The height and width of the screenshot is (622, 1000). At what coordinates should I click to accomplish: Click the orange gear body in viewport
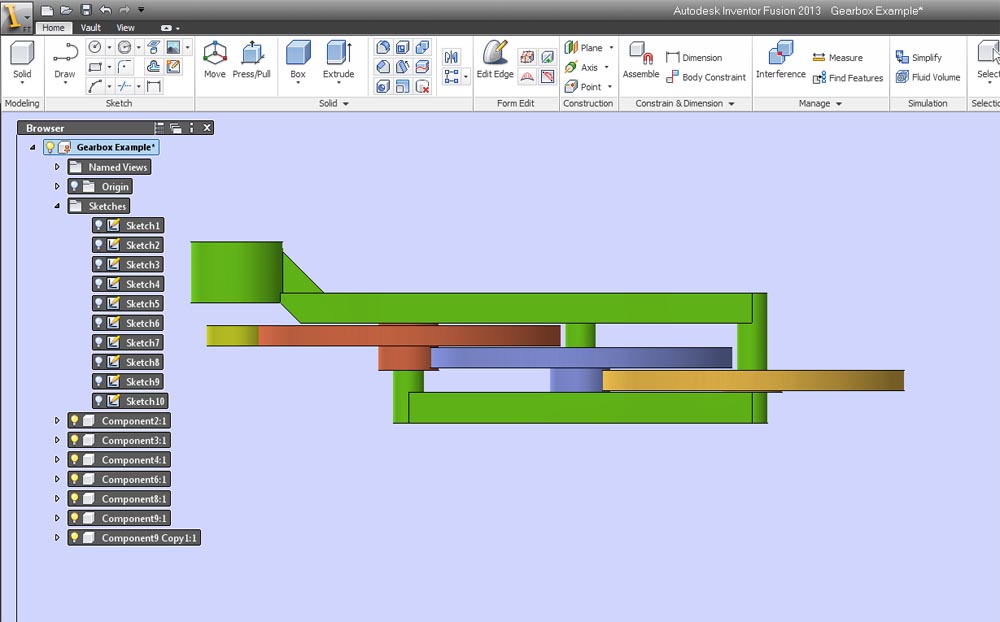coord(753,380)
